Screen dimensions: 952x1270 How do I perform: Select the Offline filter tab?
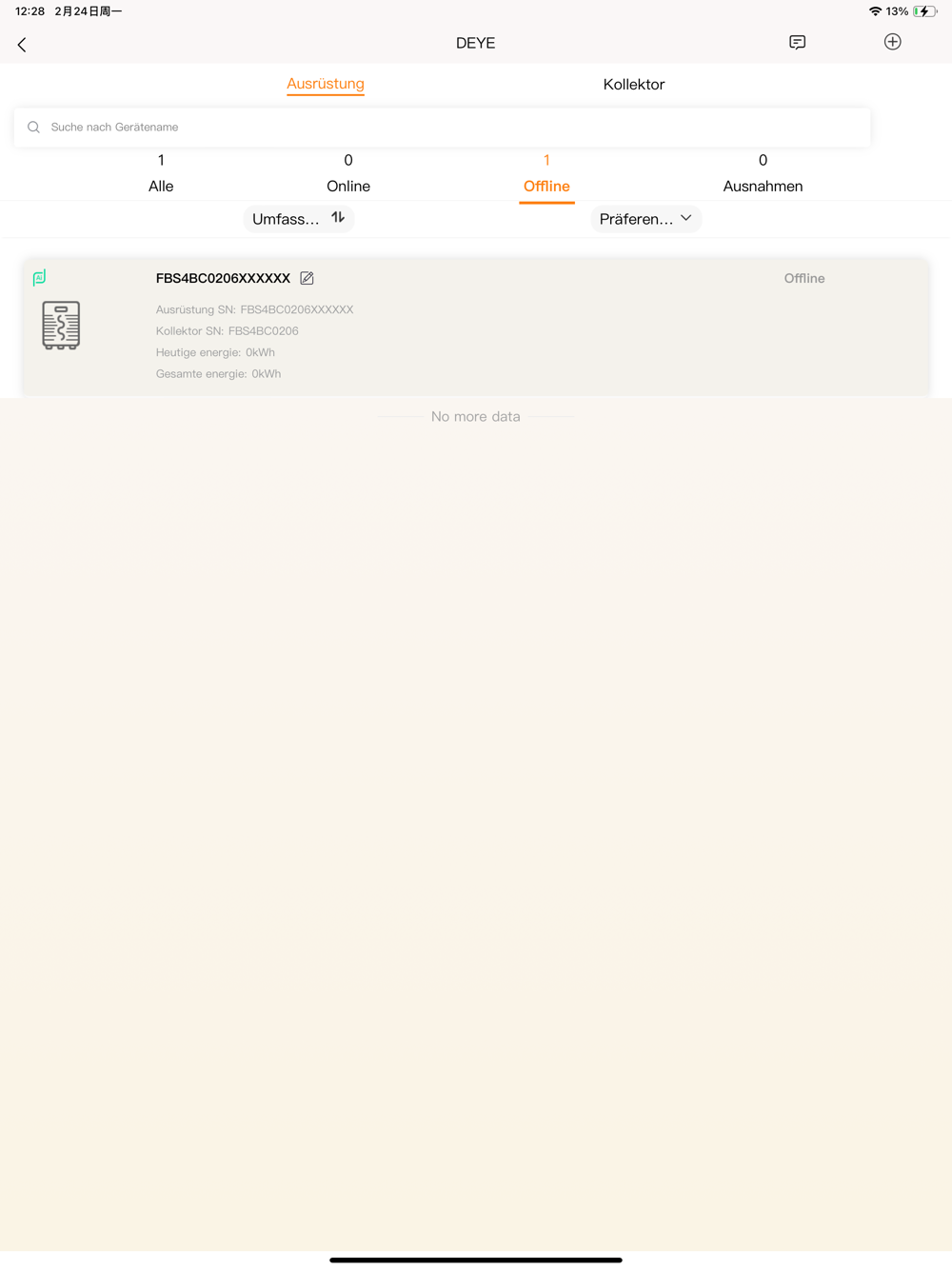click(x=546, y=174)
